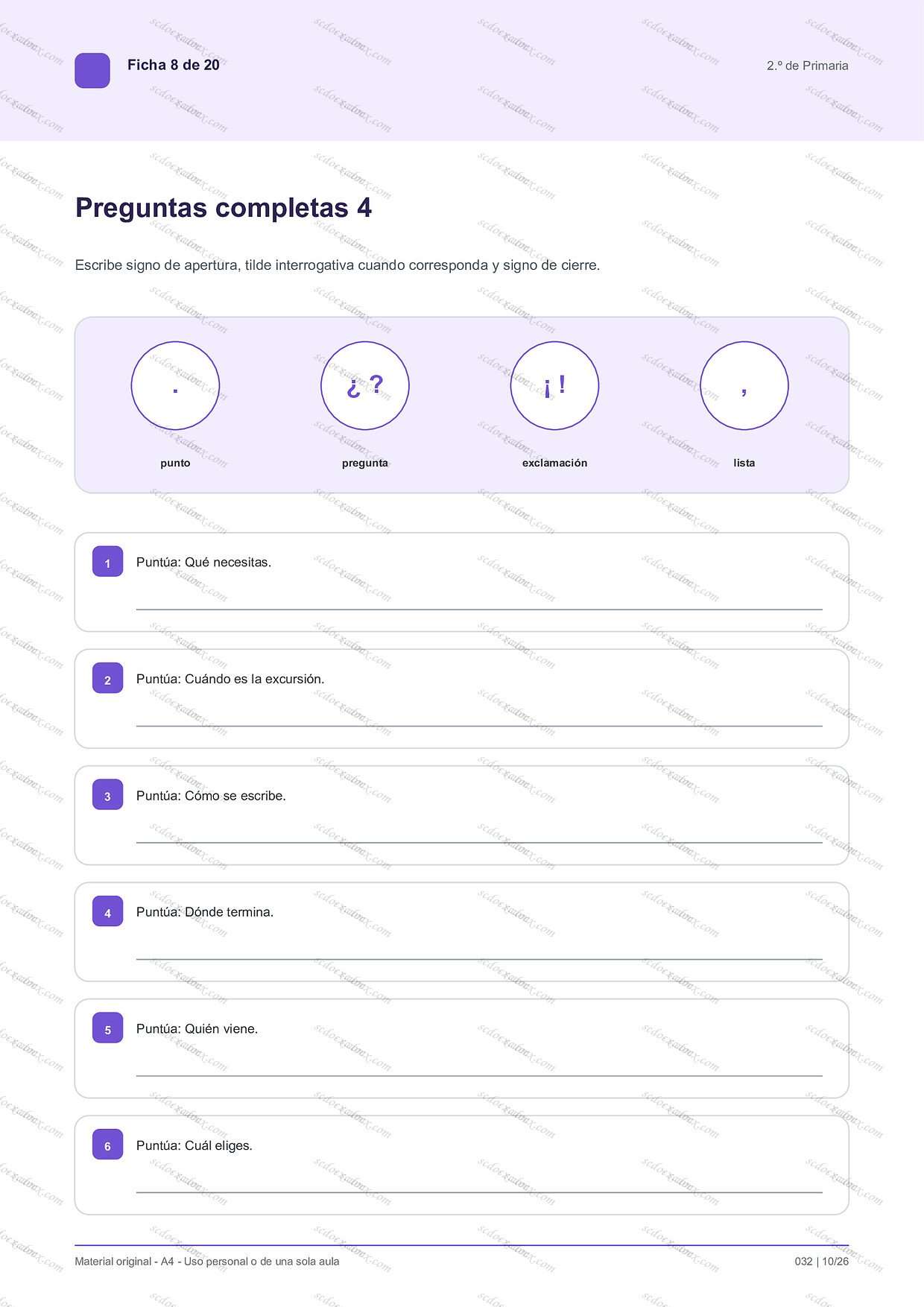
Task: Click the number 3 exercise badge
Action: pos(107,795)
